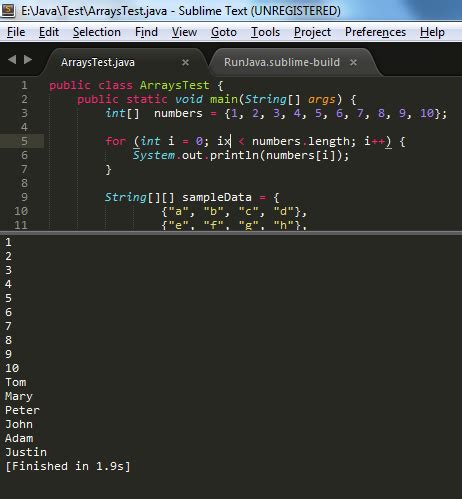Click line number 2 in the gutter
462x499 pixels.
coord(24,99)
